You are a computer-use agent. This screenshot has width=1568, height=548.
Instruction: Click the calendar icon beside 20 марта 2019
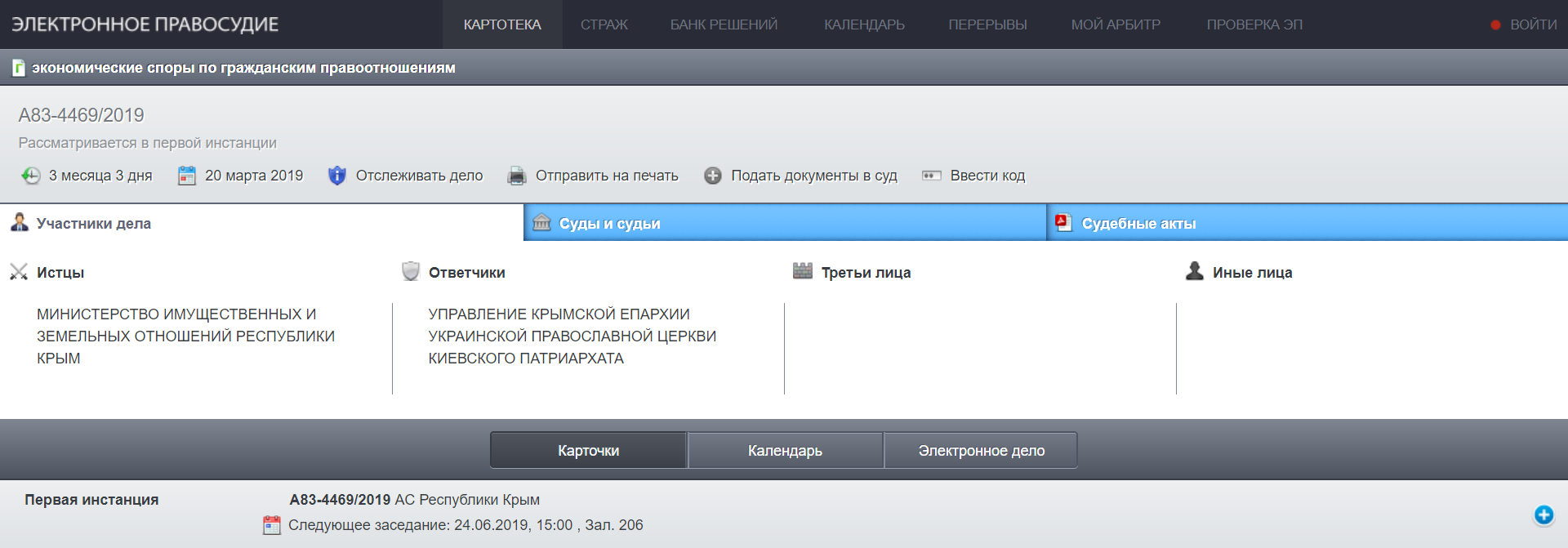click(x=187, y=176)
